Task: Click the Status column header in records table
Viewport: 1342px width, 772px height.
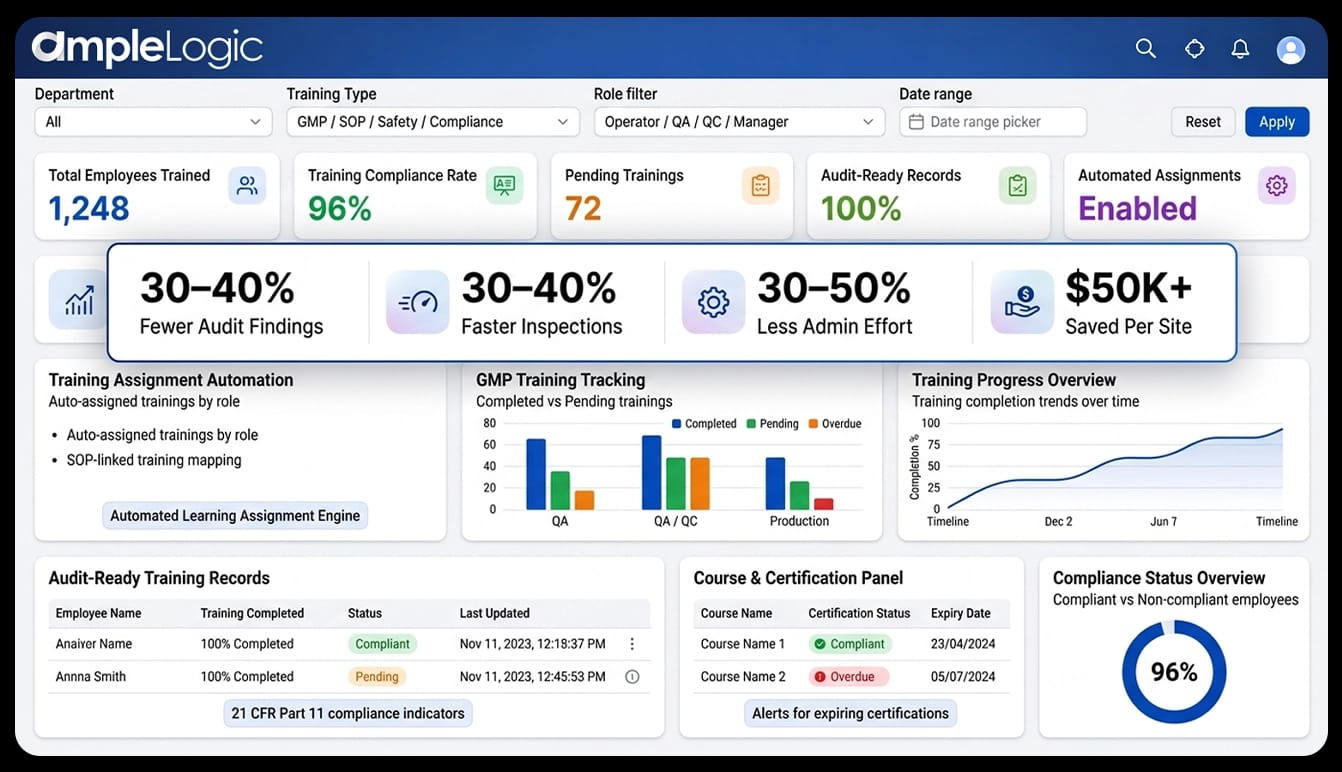Action: 365,613
